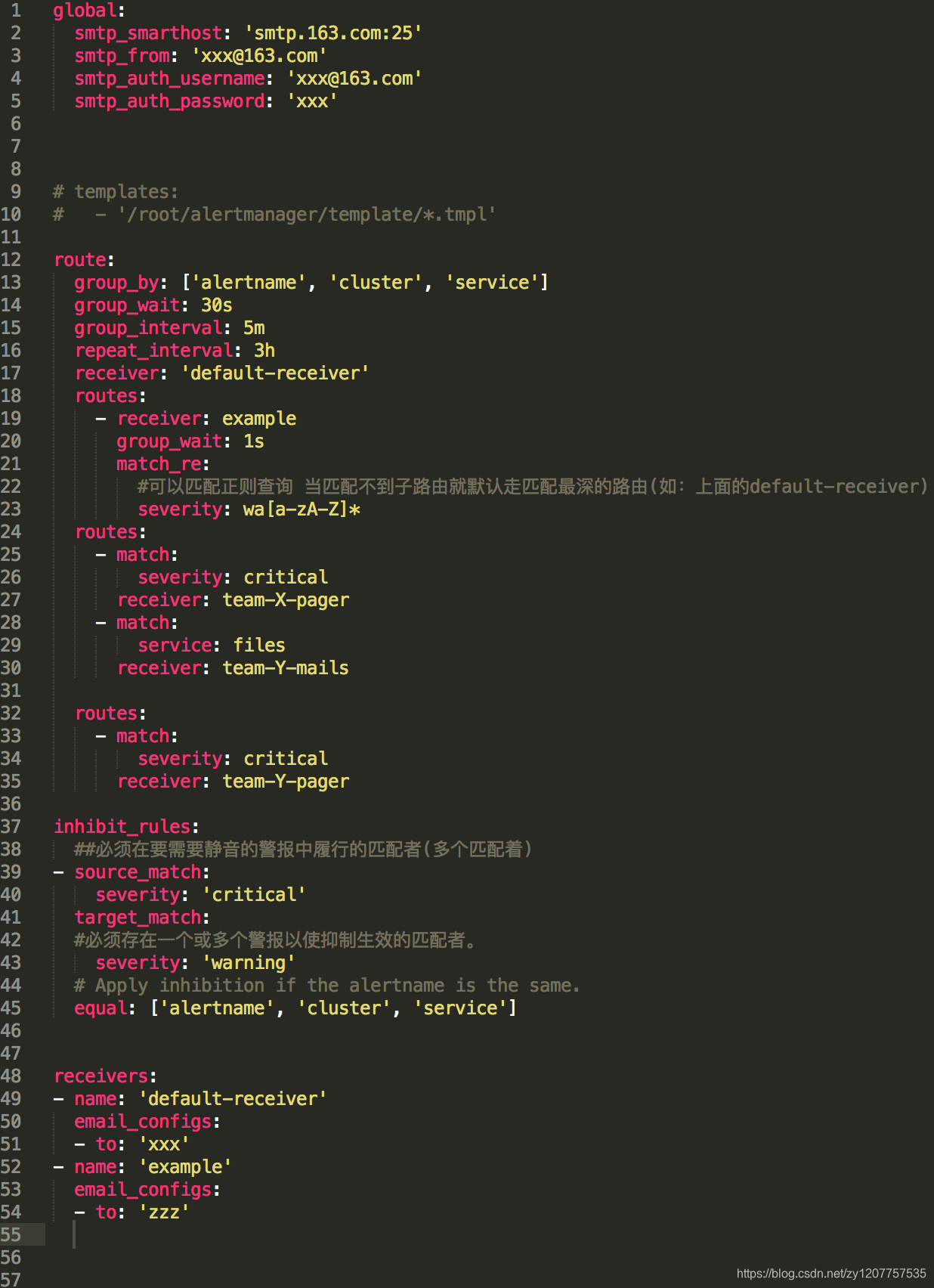Image resolution: width=934 pixels, height=1288 pixels.
Task: Click the name 'default-receiver' on line 49
Action: [233, 1099]
